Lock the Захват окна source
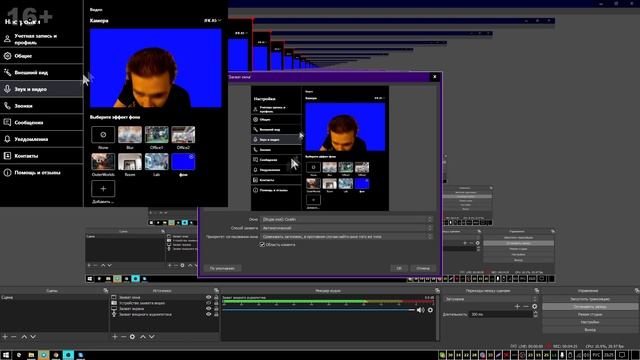This screenshot has width=640, height=360. pos(216,298)
